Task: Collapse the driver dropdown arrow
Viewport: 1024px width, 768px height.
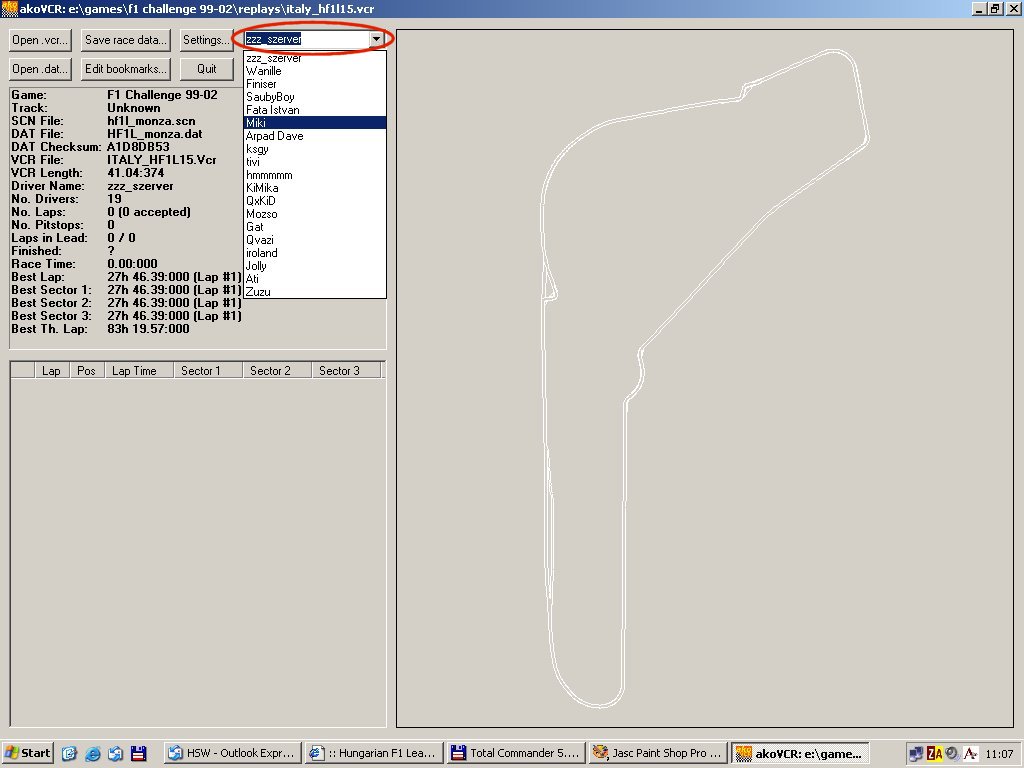Action: [376, 39]
